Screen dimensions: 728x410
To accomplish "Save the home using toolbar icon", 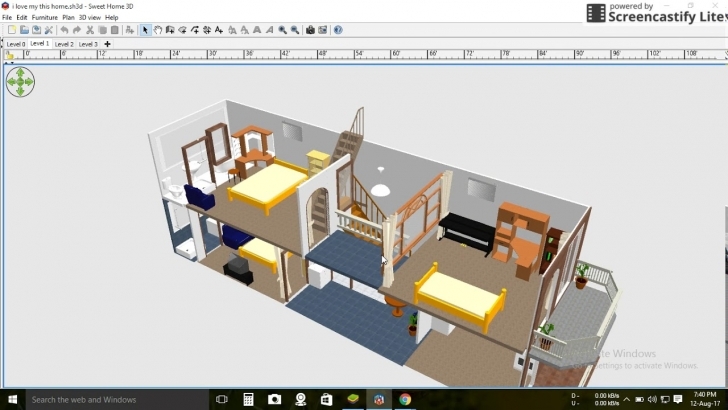I will coord(36,30).
